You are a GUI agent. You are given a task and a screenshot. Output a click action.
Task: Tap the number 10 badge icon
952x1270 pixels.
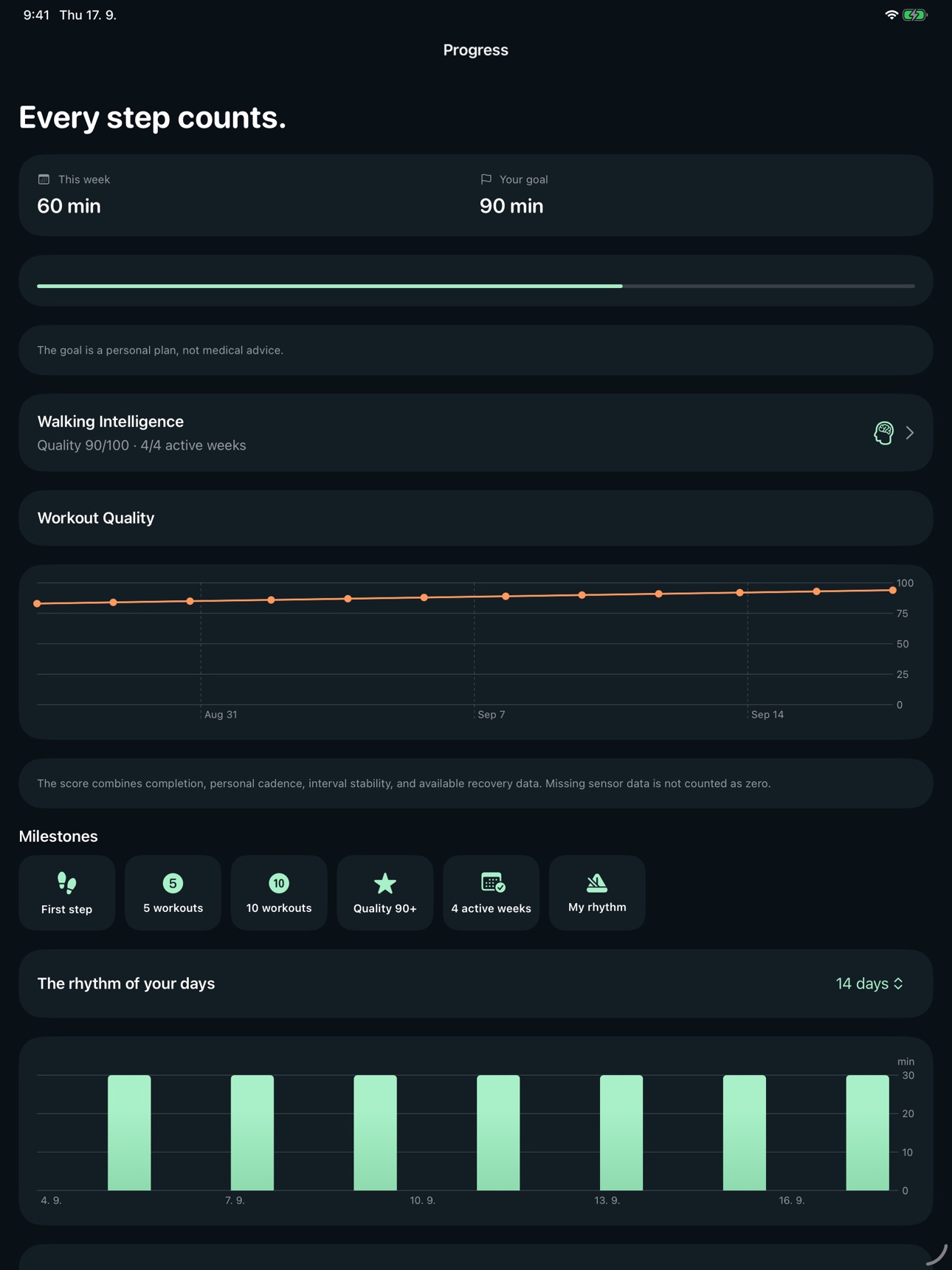pos(279,882)
